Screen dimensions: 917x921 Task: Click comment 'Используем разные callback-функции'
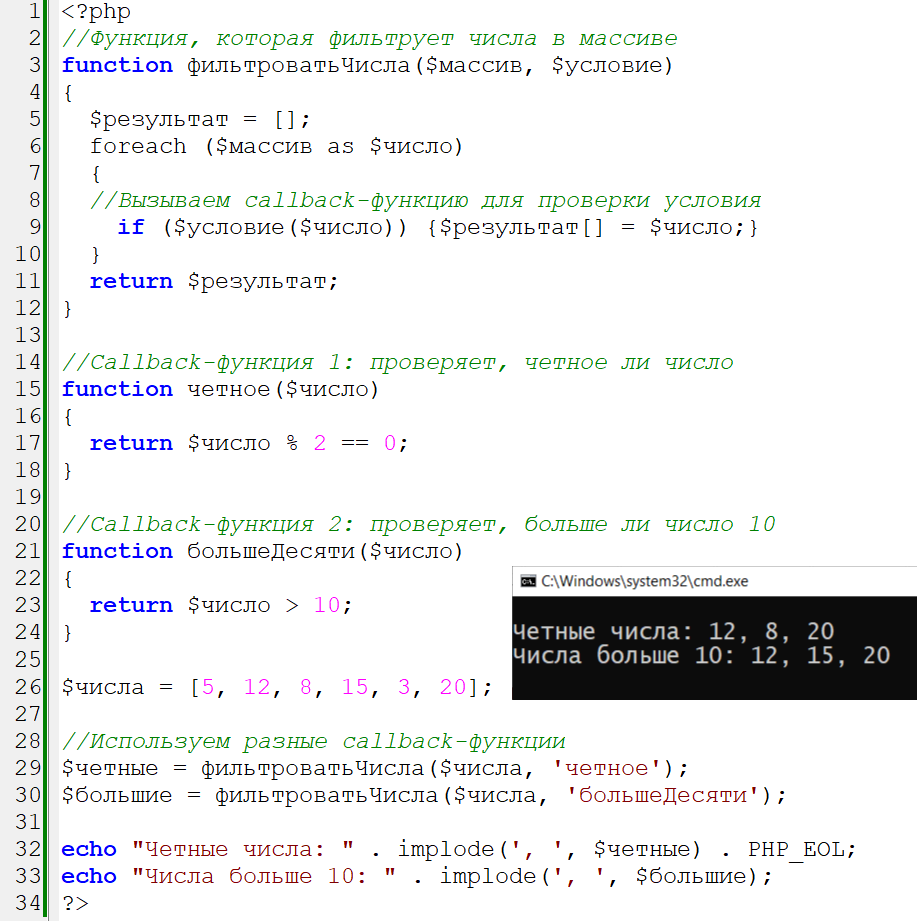tap(314, 741)
